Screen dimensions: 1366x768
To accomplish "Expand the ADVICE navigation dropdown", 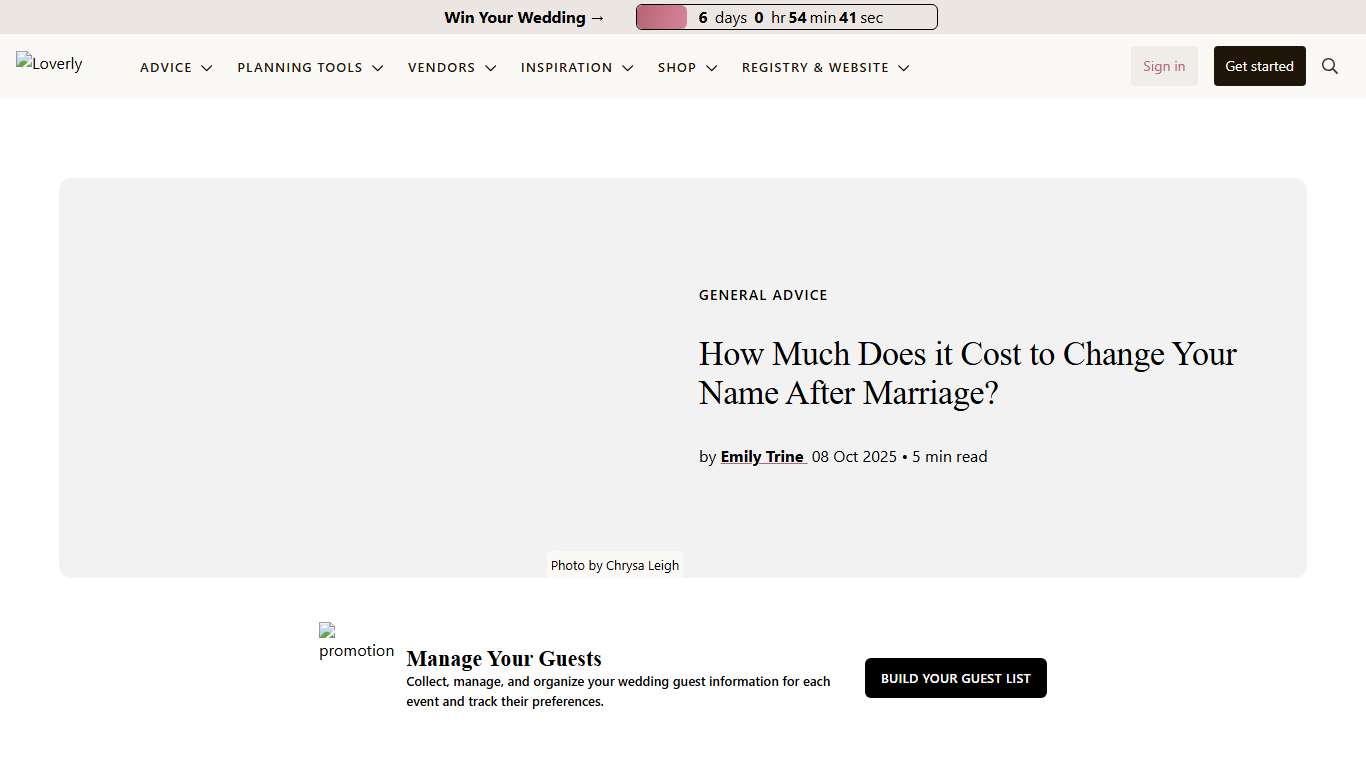I will [x=207, y=68].
